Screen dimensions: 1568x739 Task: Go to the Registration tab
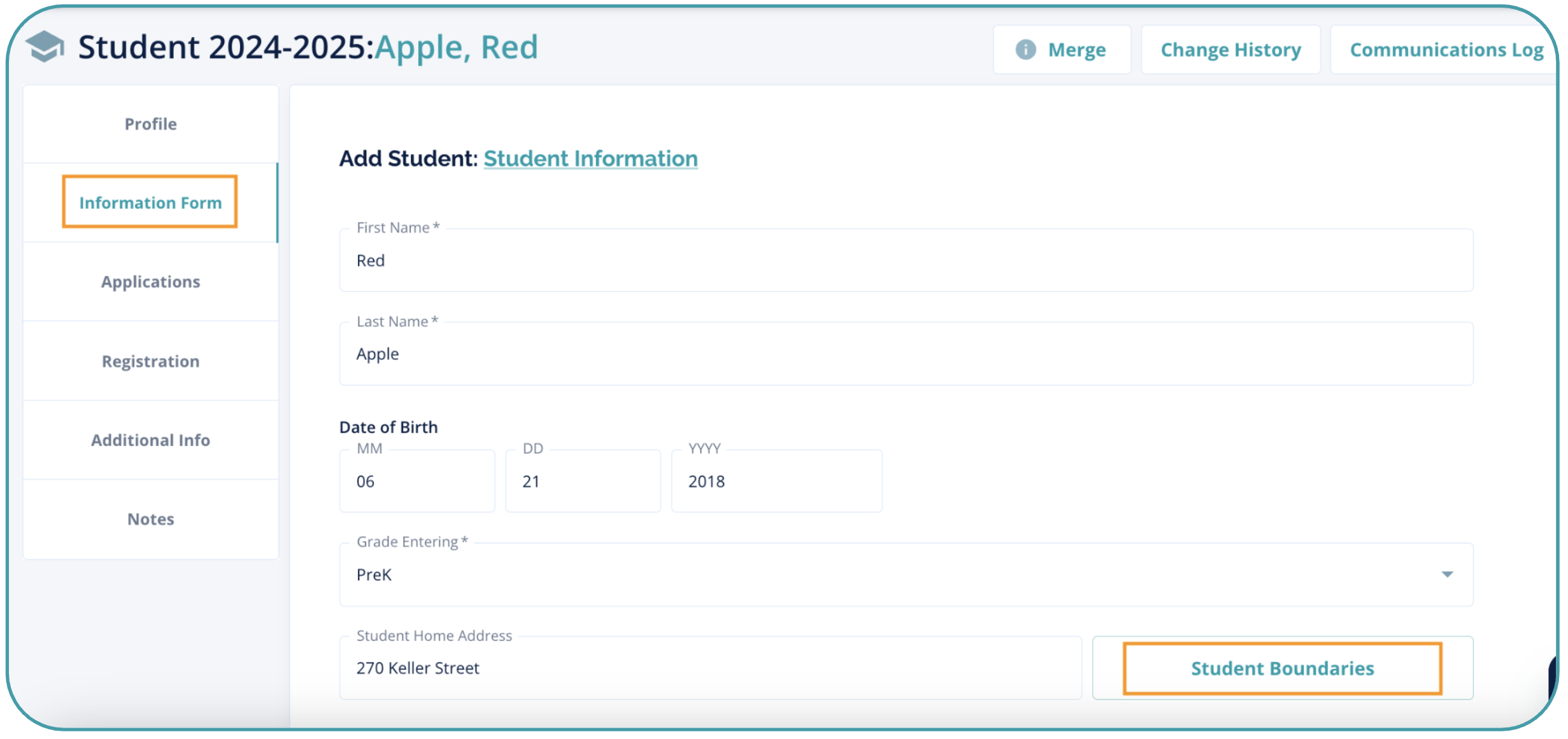click(151, 361)
